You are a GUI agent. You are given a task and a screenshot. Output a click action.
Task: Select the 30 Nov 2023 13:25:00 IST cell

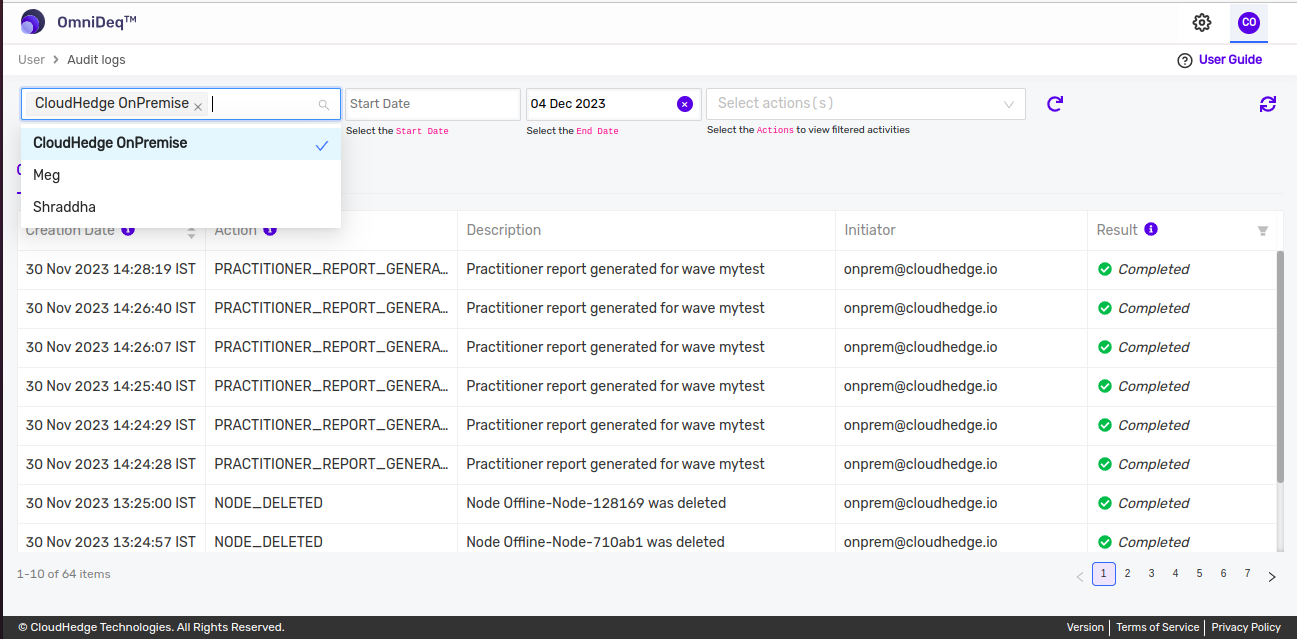click(x=111, y=503)
